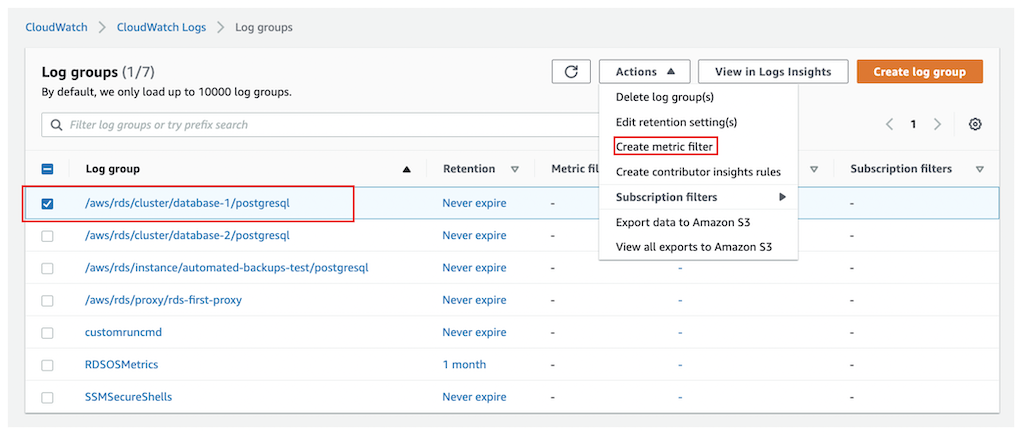Select View all exports to Amazon S3
The image size is (1024, 436).
pyautogui.click(x=694, y=247)
